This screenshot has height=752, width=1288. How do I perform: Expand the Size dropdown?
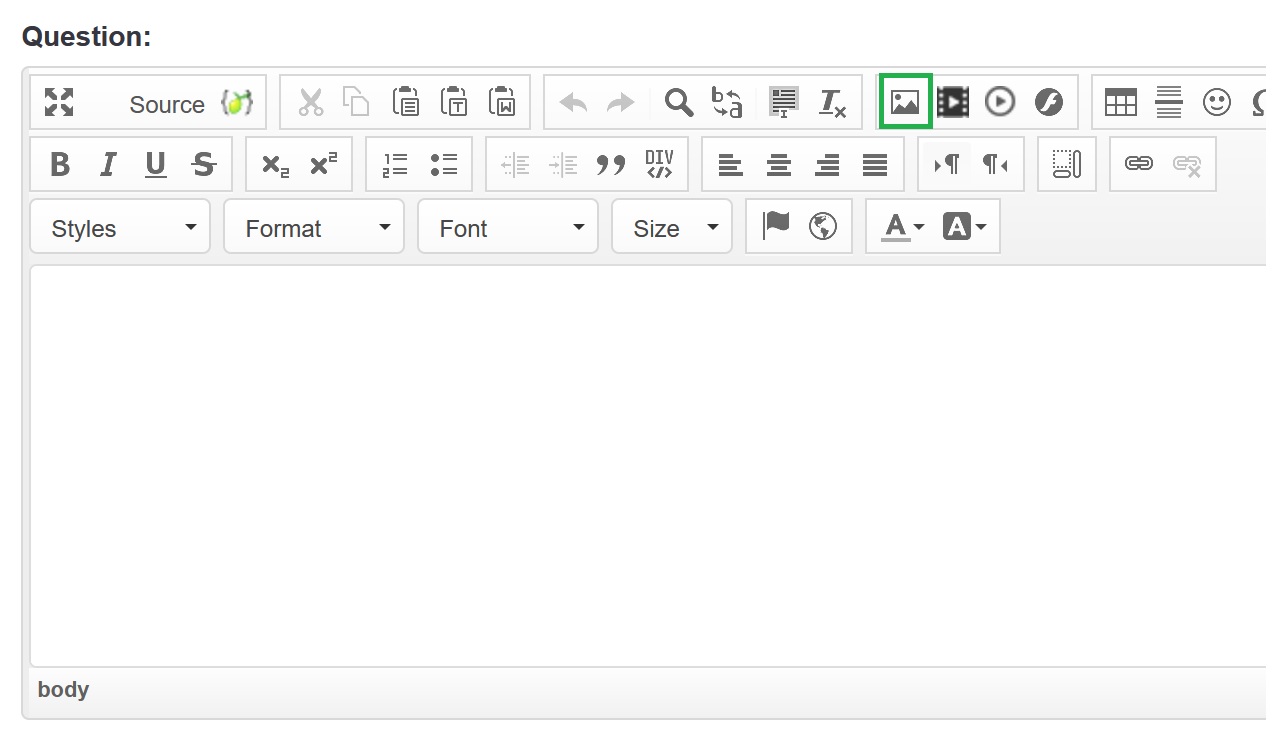click(672, 227)
